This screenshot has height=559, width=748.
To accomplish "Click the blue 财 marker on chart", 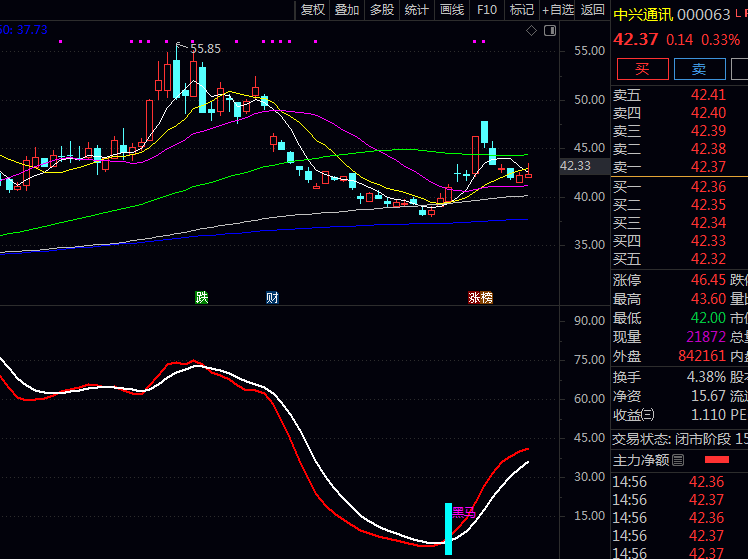I will point(271,297).
